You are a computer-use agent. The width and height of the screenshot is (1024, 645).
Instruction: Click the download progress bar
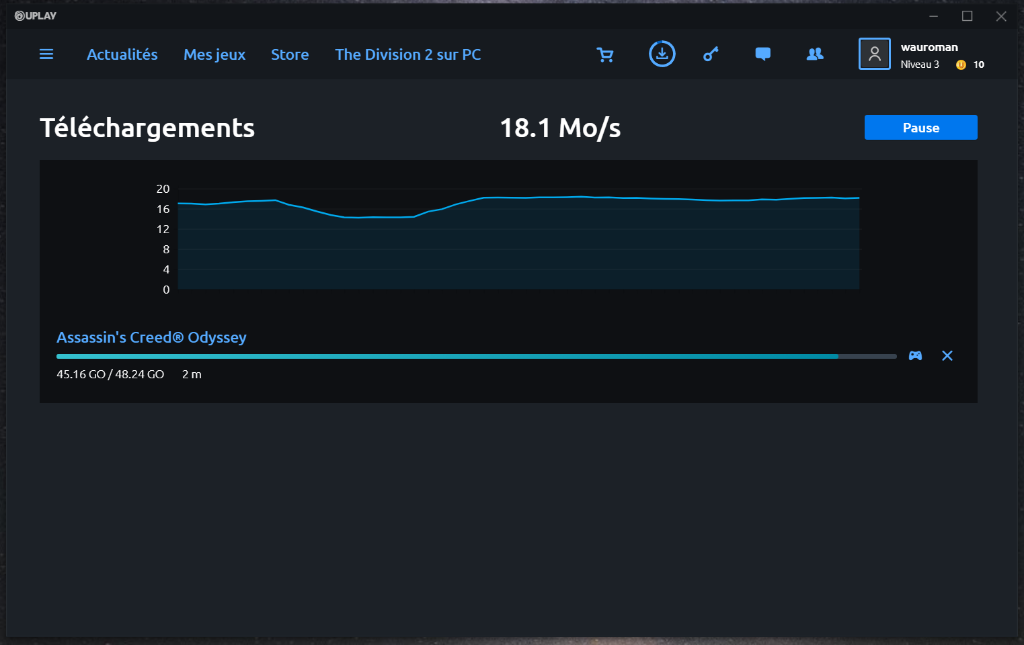point(476,356)
